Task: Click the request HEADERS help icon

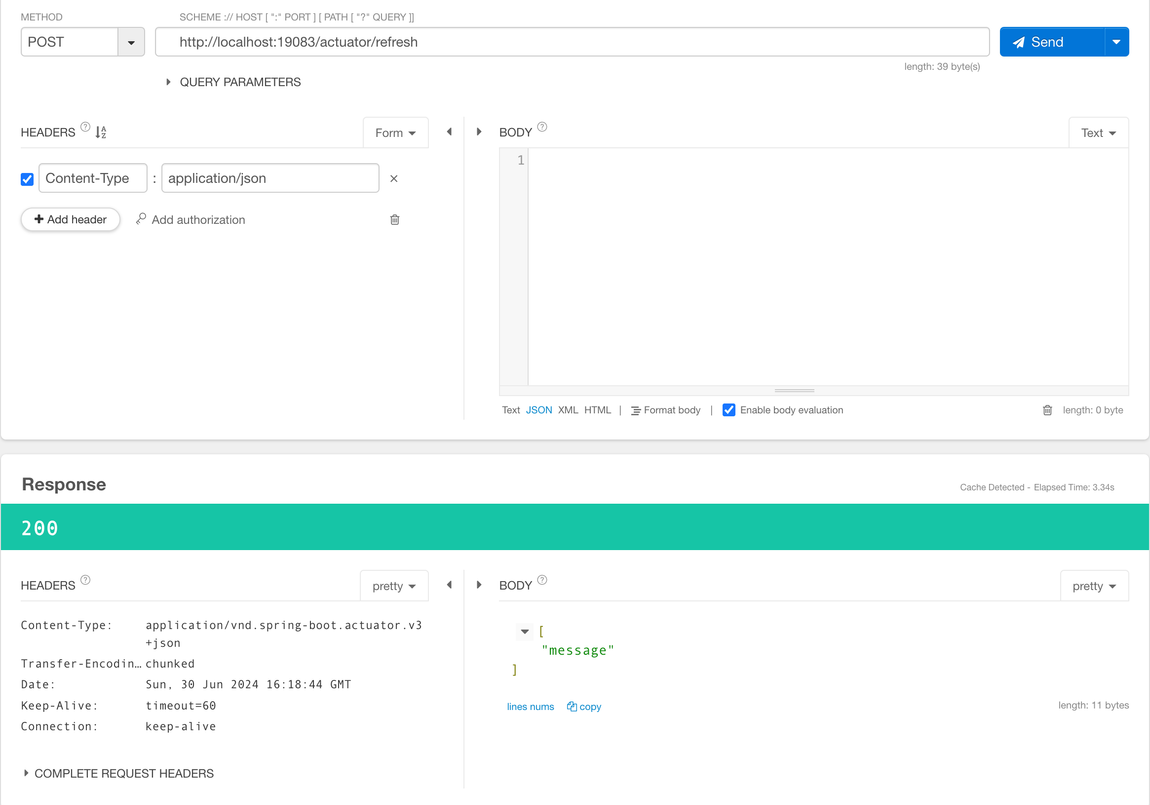Action: pyautogui.click(x=85, y=127)
